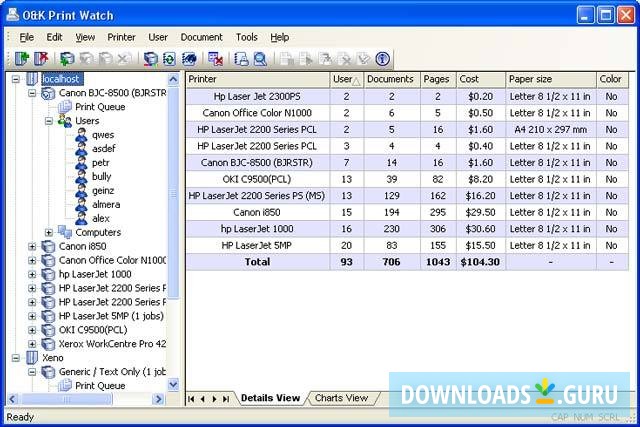Collapse the Users tree node
The width and height of the screenshot is (640, 427).
(x=48, y=120)
